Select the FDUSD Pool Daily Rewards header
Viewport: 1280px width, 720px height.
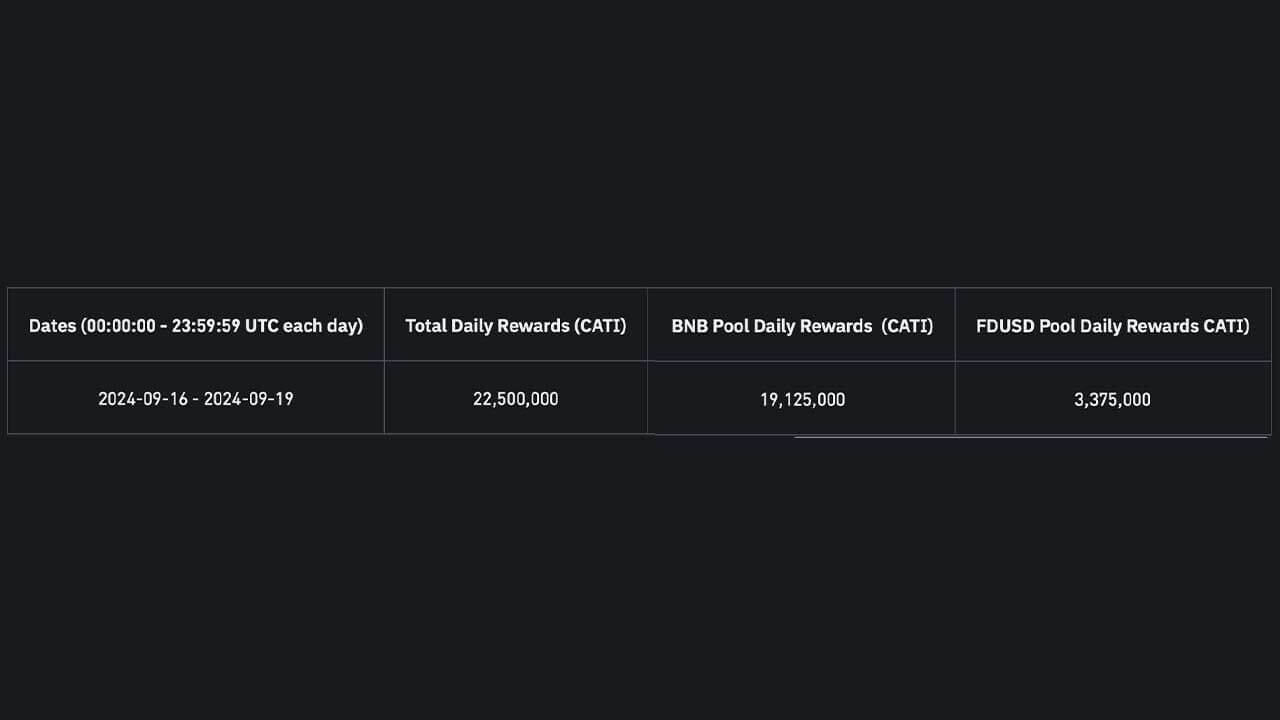tap(1113, 325)
